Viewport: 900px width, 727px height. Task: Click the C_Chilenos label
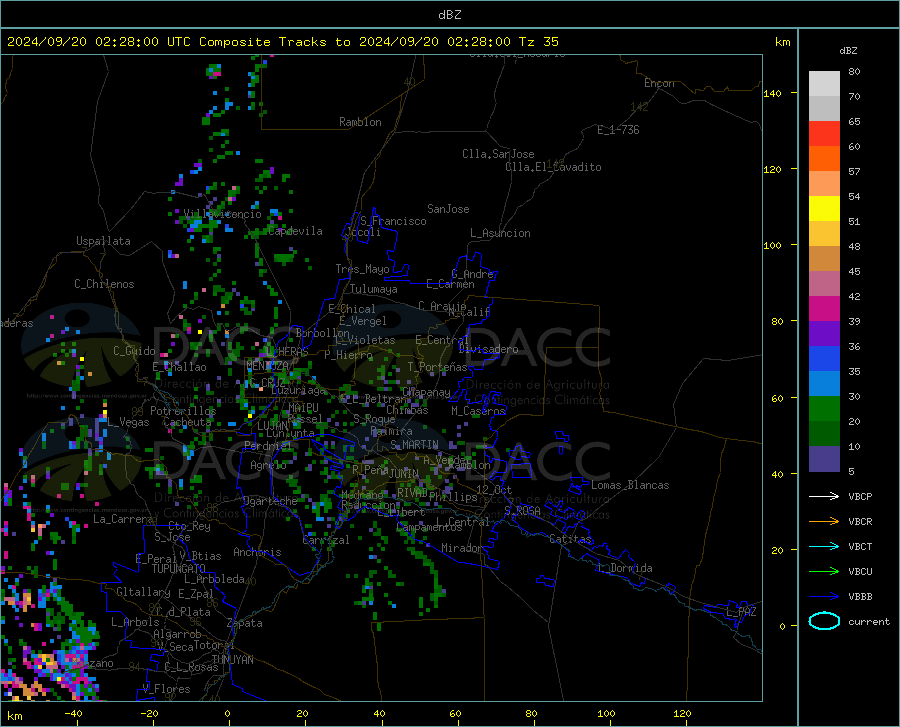[104, 284]
